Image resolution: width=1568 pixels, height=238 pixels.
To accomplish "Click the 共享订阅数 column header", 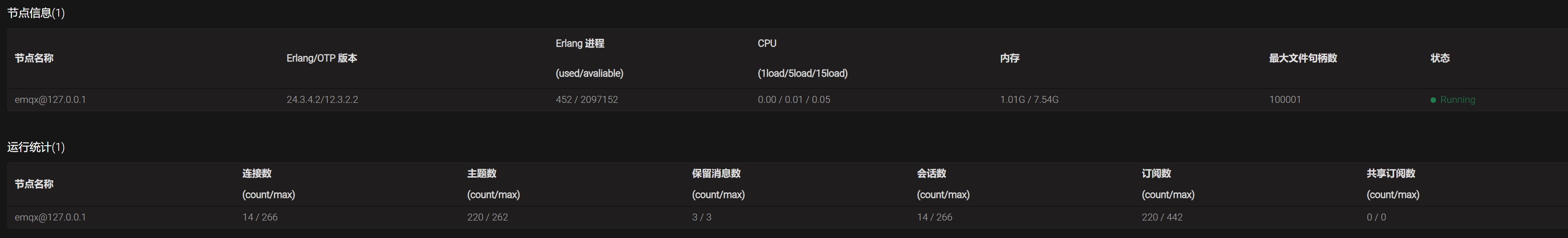I will pyautogui.click(x=1390, y=173).
